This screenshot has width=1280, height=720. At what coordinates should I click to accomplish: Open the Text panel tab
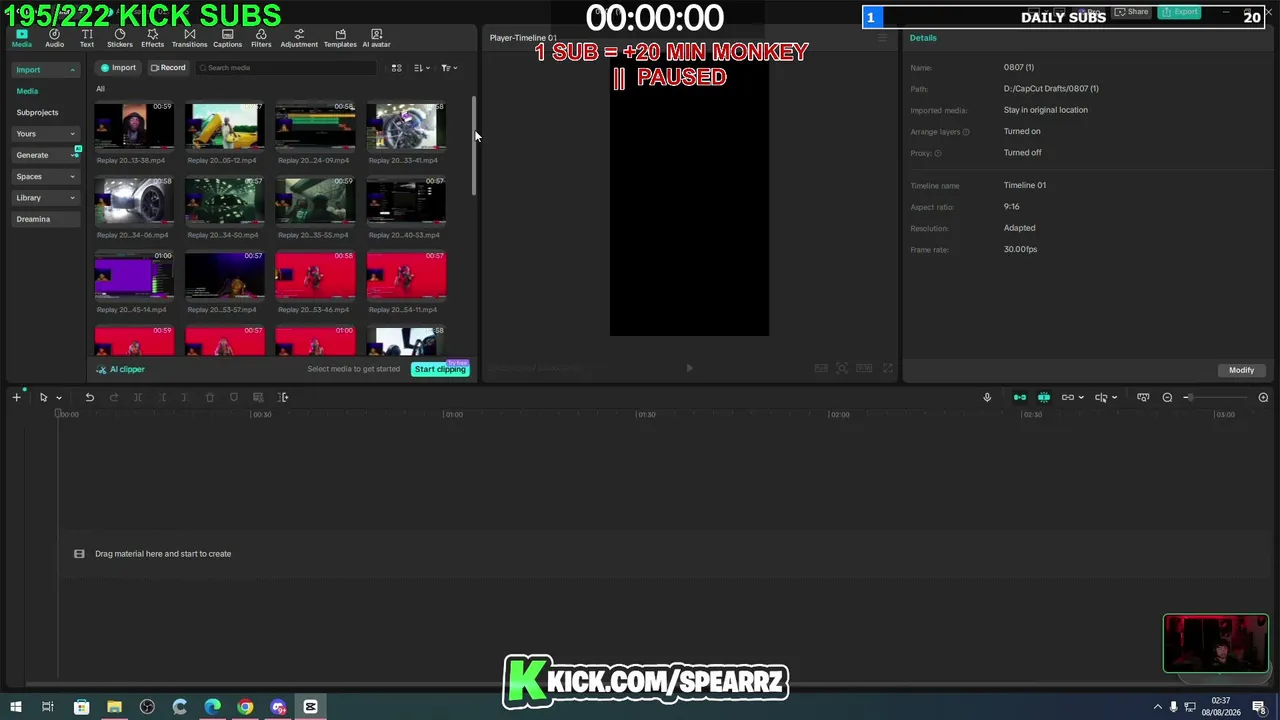pos(87,38)
